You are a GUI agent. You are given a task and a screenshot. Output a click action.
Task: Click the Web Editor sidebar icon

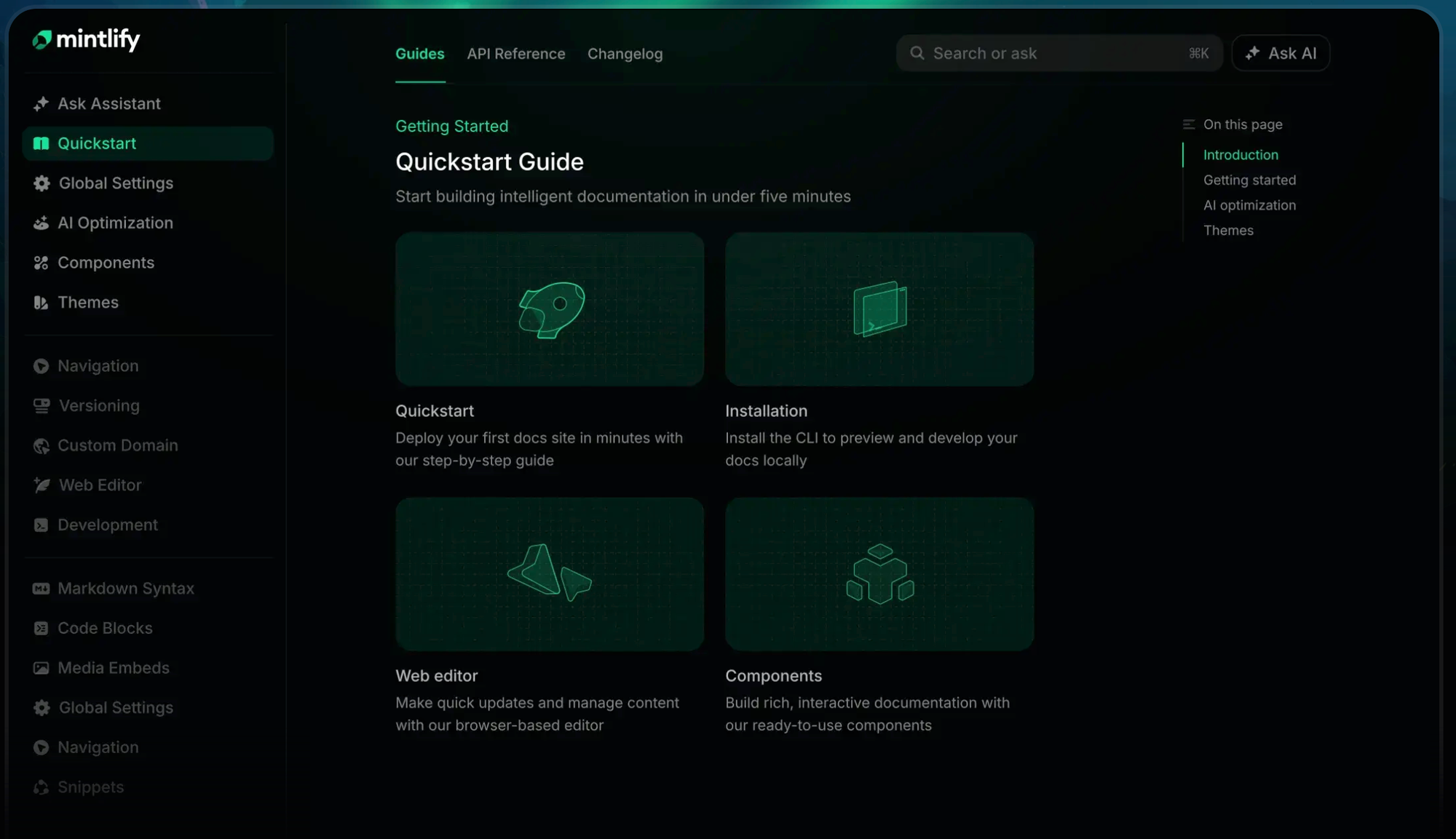(41, 485)
